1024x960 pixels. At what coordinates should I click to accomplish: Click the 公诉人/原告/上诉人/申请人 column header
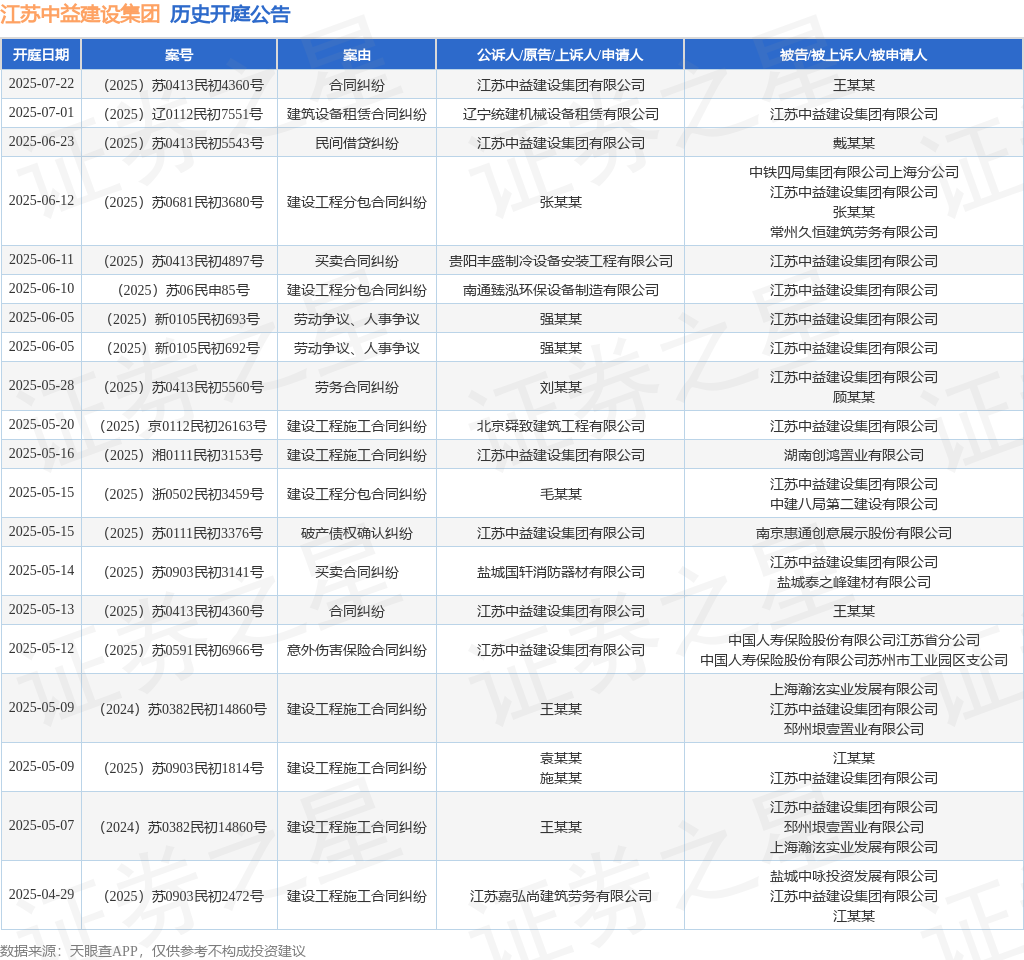click(560, 55)
